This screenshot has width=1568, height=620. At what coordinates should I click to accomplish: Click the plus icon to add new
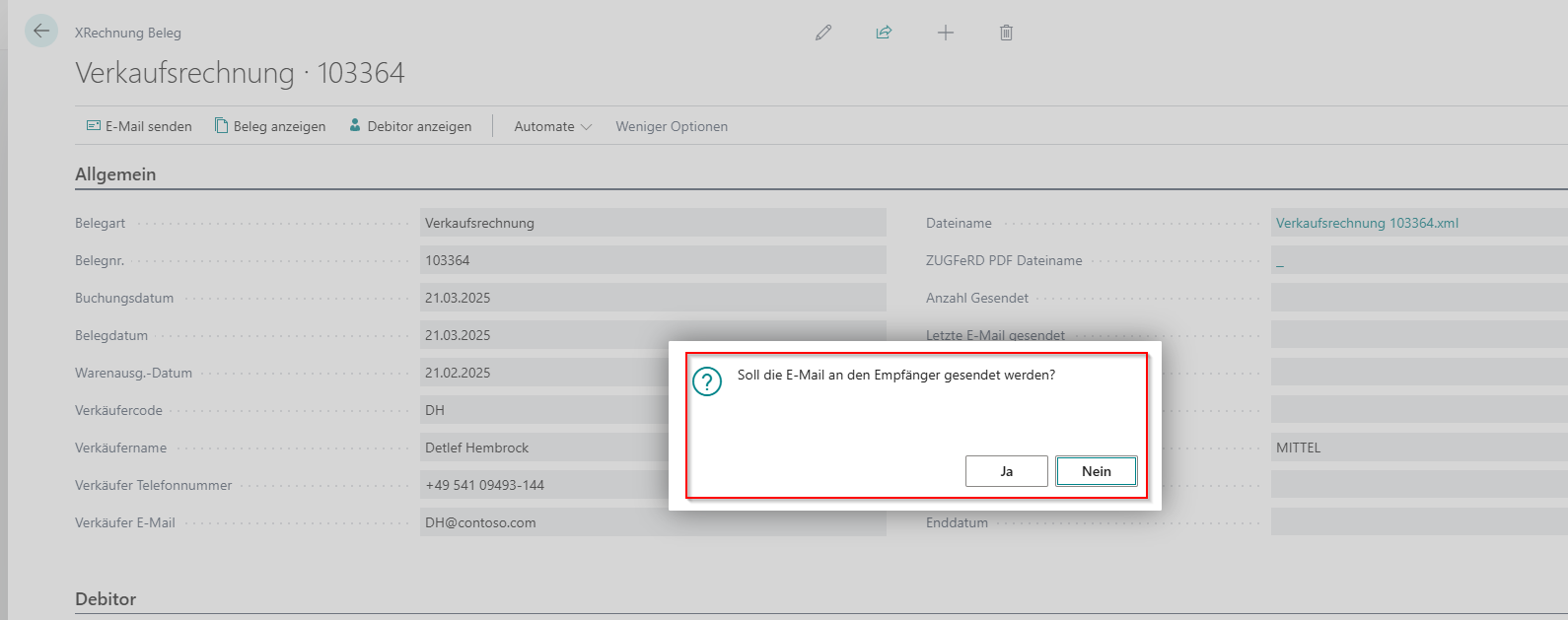[x=945, y=33]
